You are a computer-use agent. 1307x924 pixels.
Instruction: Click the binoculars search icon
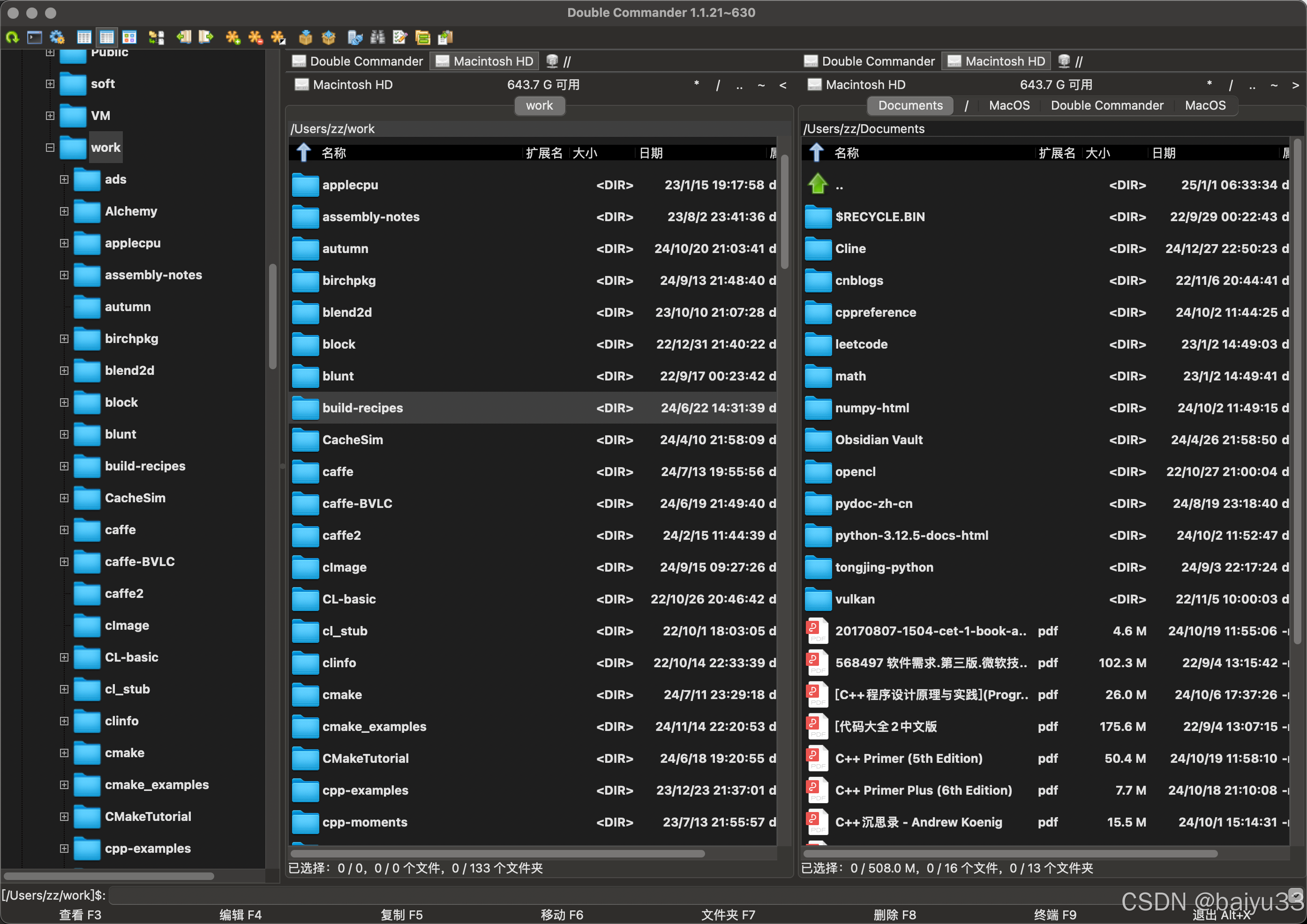coord(377,37)
